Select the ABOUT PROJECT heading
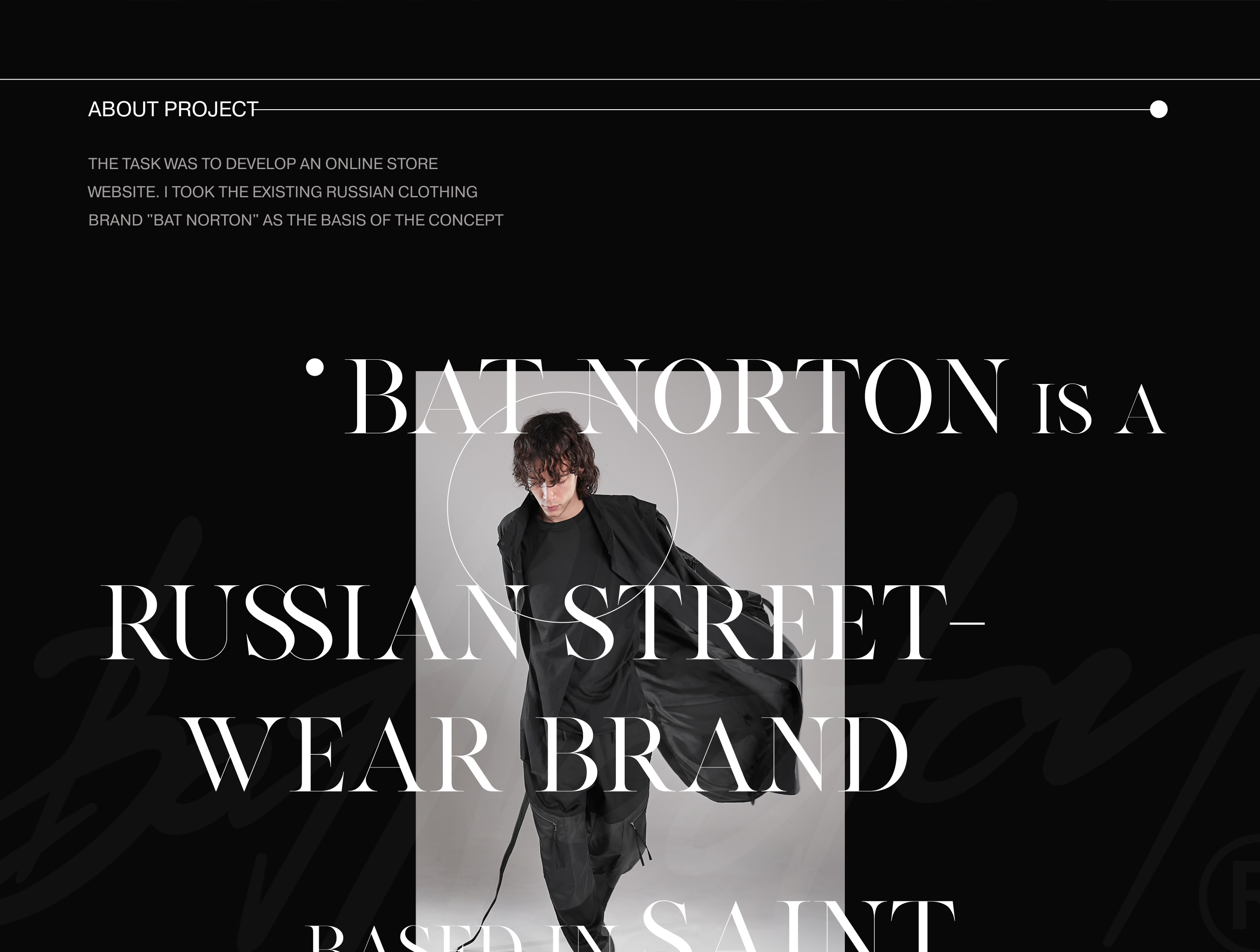The width and height of the screenshot is (1260, 952). pos(173,109)
